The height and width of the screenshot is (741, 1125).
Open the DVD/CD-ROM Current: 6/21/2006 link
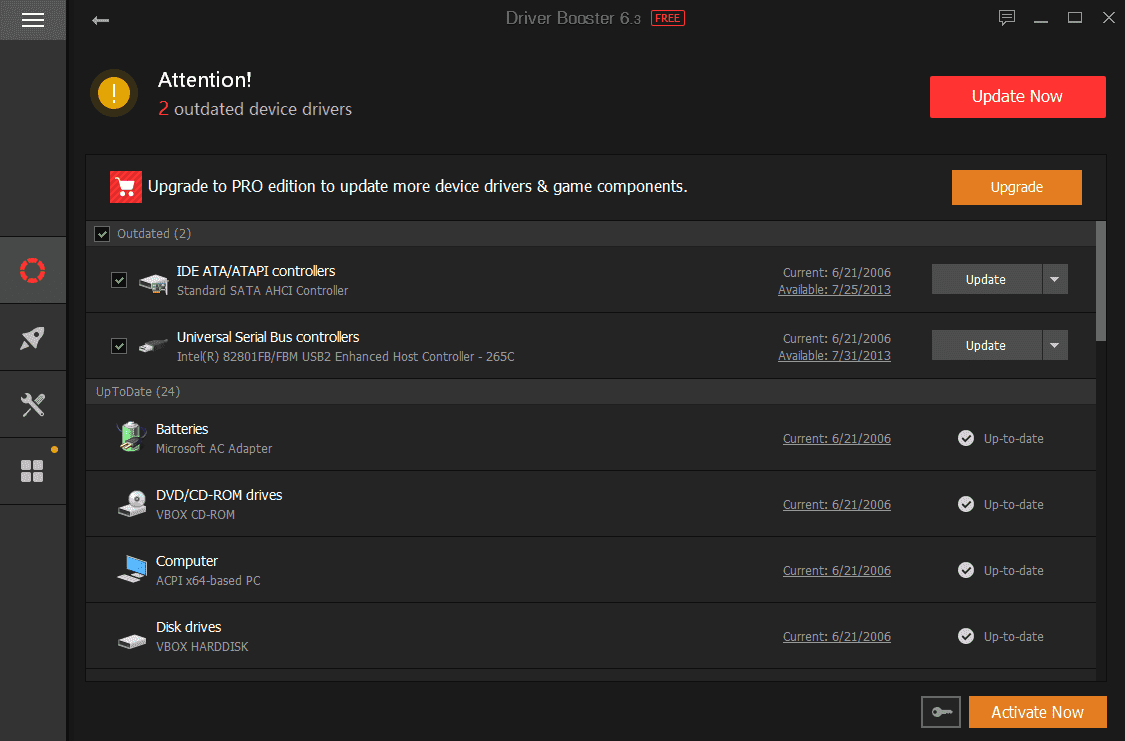(837, 504)
